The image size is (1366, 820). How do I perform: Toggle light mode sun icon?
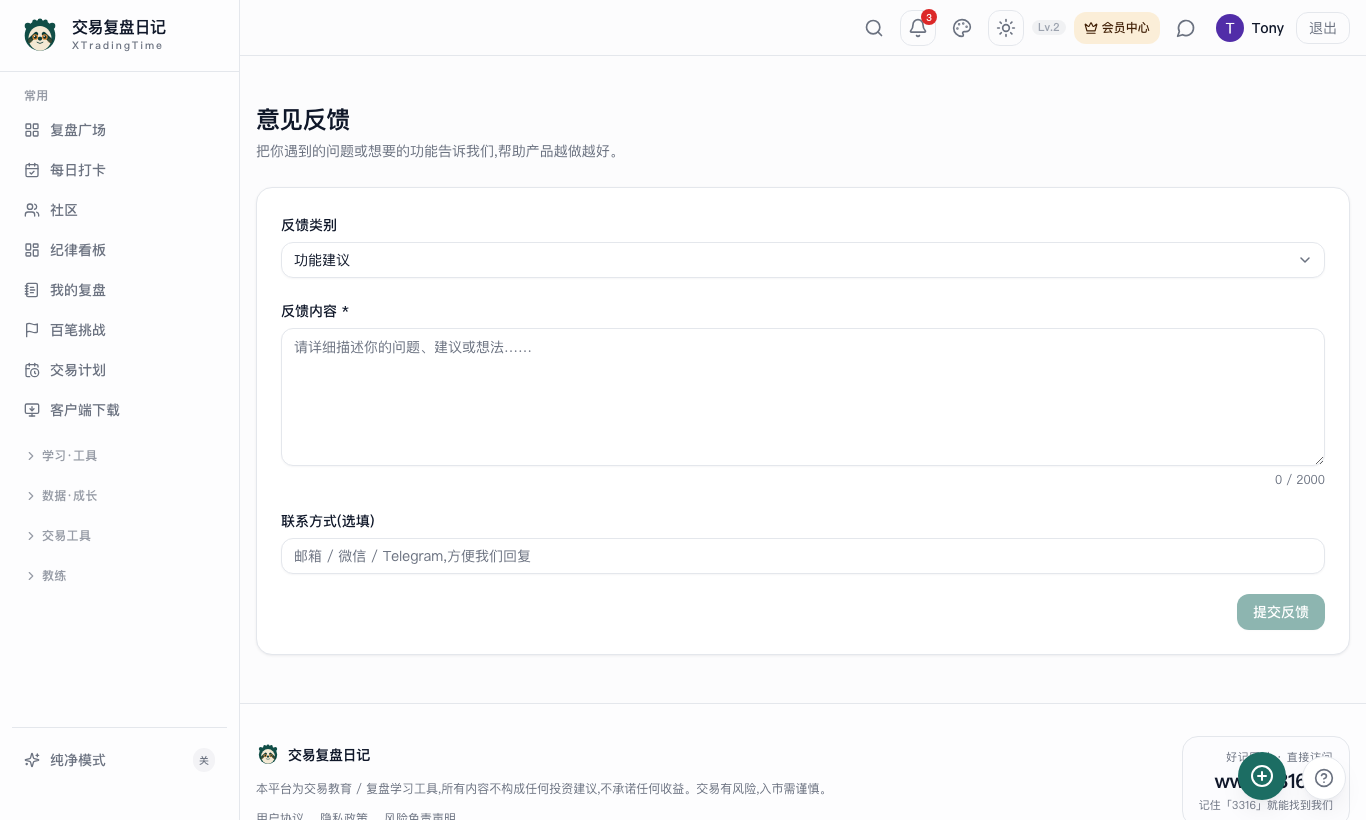pyautogui.click(x=1006, y=28)
